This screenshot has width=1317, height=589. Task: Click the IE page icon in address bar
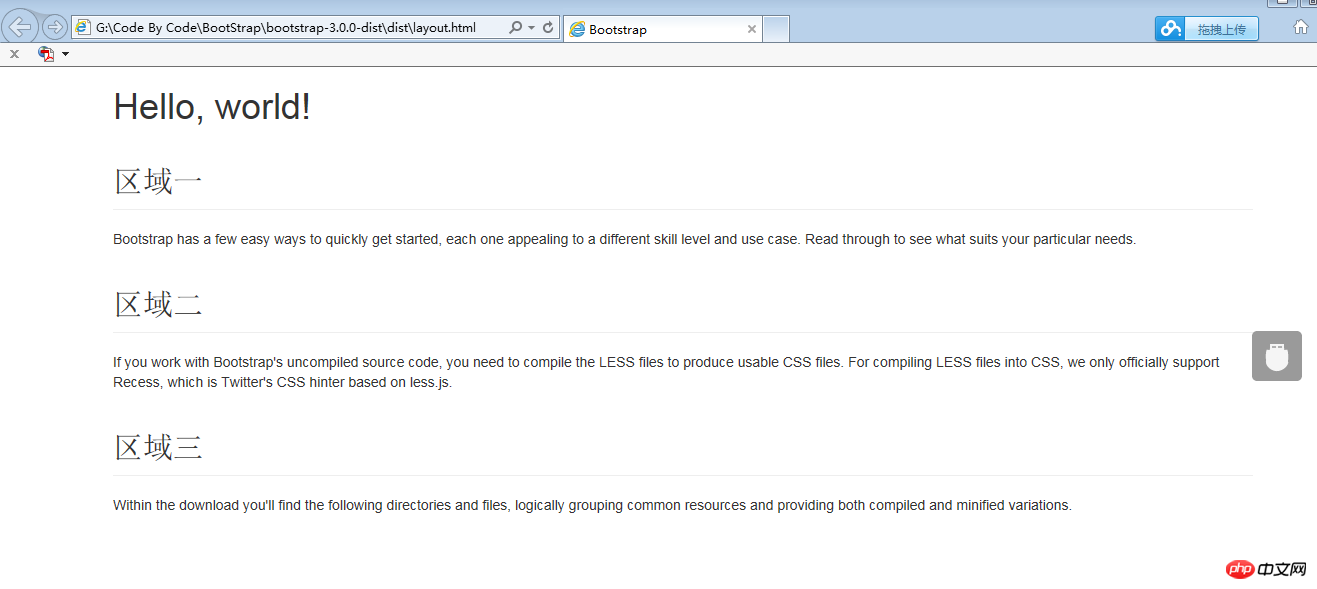point(84,28)
